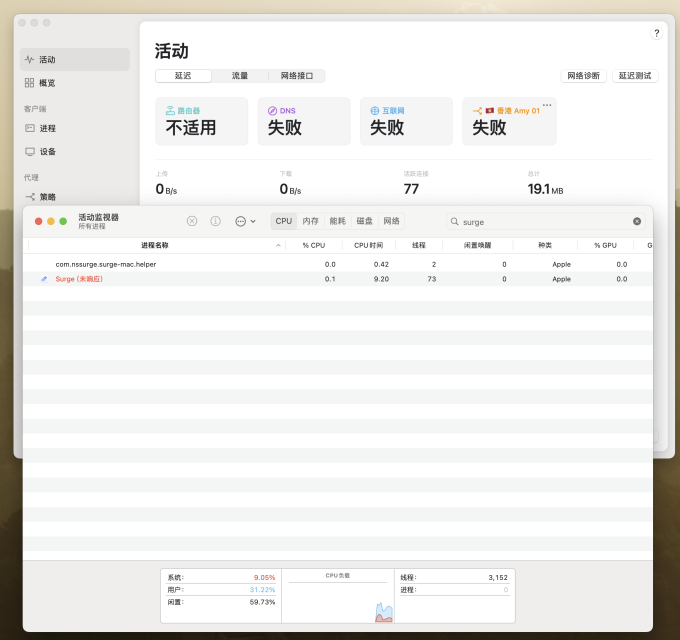Click the CPU 负载 graph

[x=338, y=596]
